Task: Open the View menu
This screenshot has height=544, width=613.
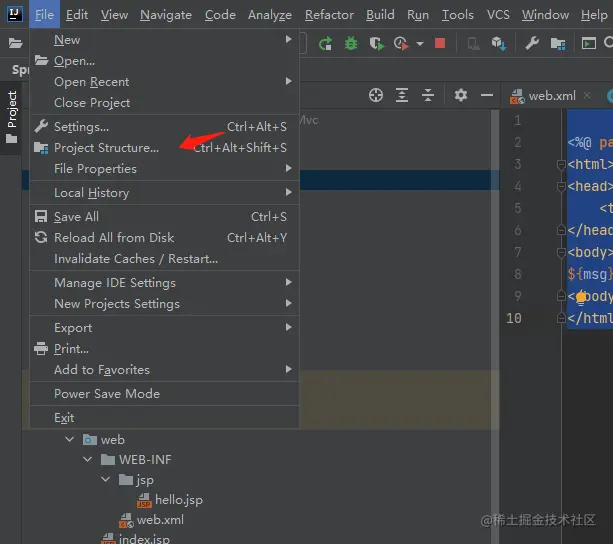Action: (x=114, y=15)
